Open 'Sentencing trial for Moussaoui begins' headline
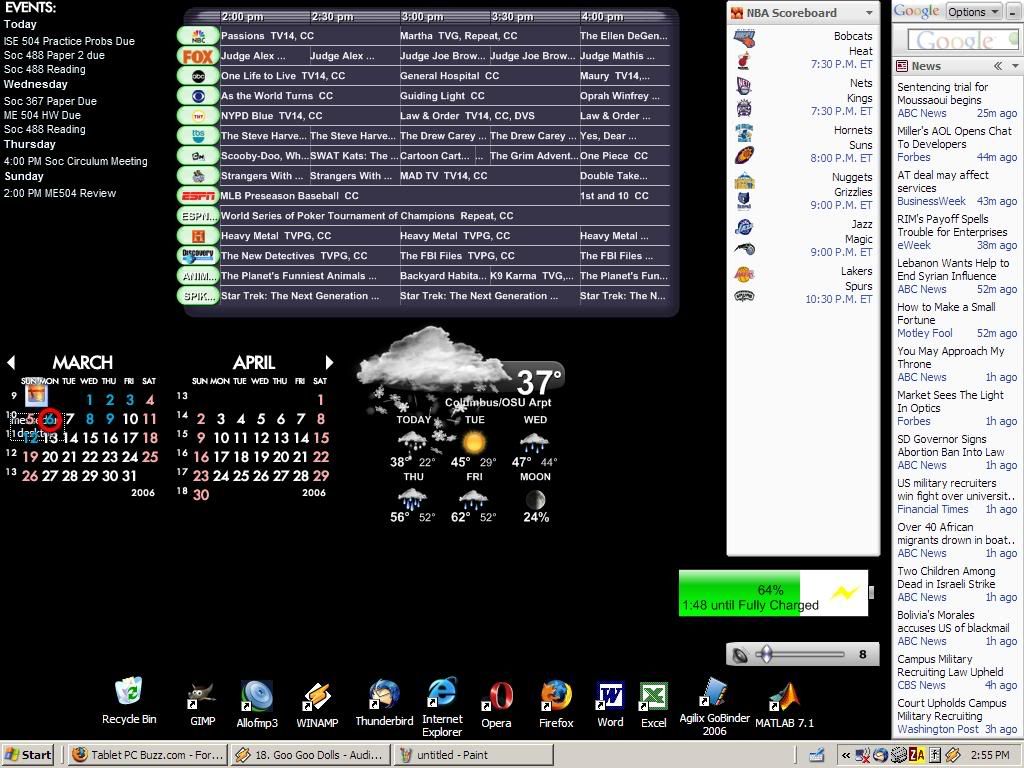The height and width of the screenshot is (768, 1024). point(942,93)
